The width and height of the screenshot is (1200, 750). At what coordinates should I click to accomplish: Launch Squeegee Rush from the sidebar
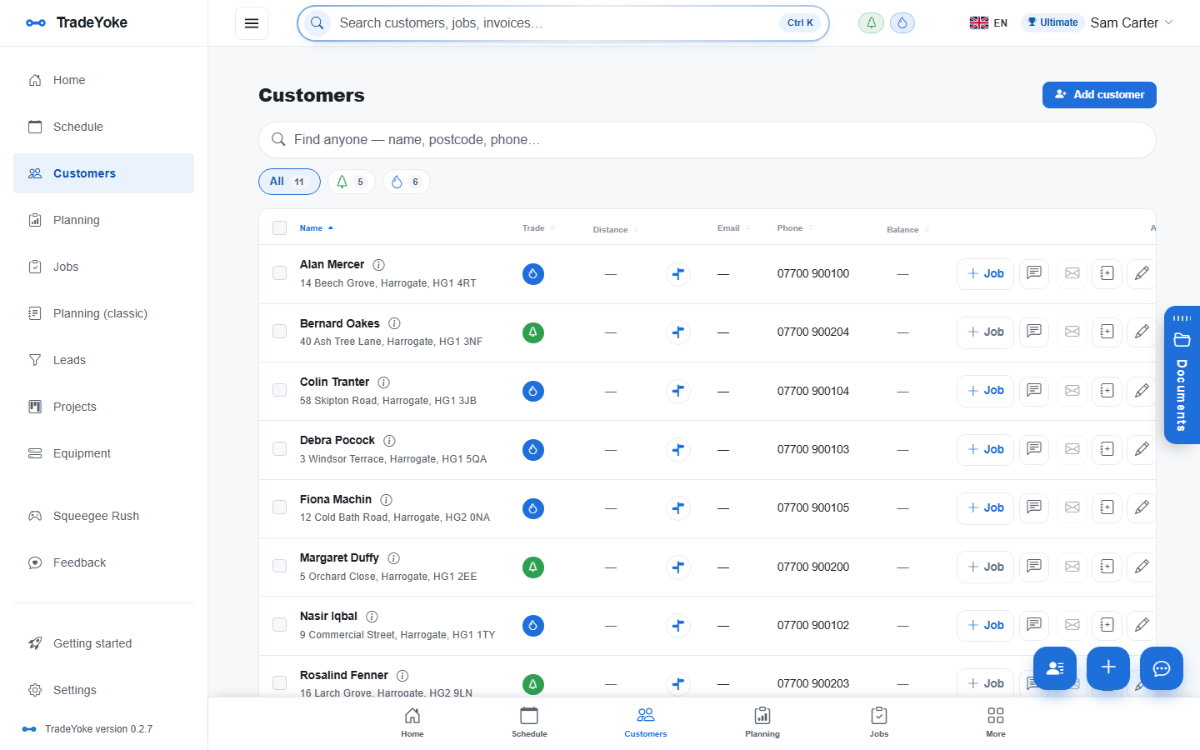pyautogui.click(x=103, y=516)
